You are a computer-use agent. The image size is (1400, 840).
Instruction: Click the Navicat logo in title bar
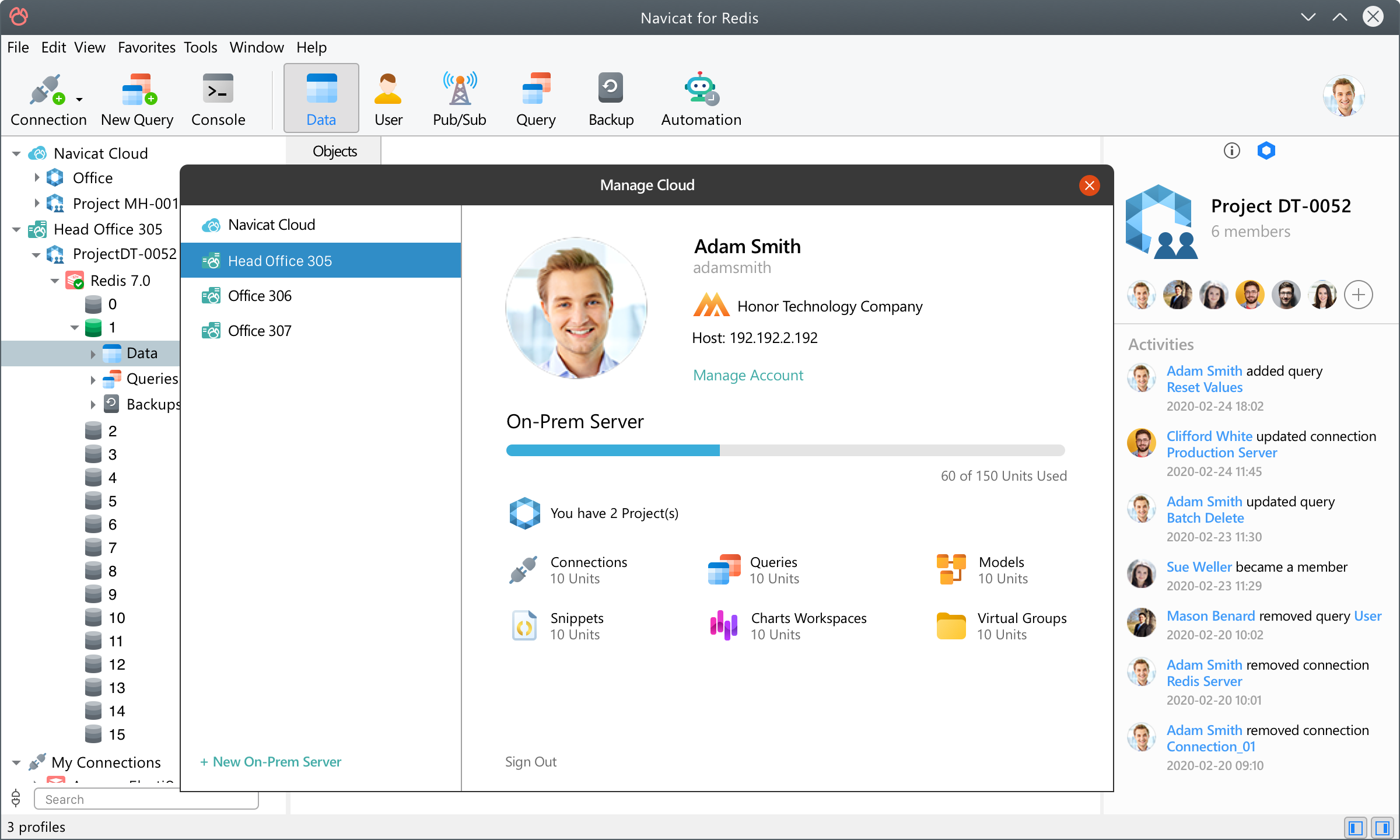tap(19, 16)
